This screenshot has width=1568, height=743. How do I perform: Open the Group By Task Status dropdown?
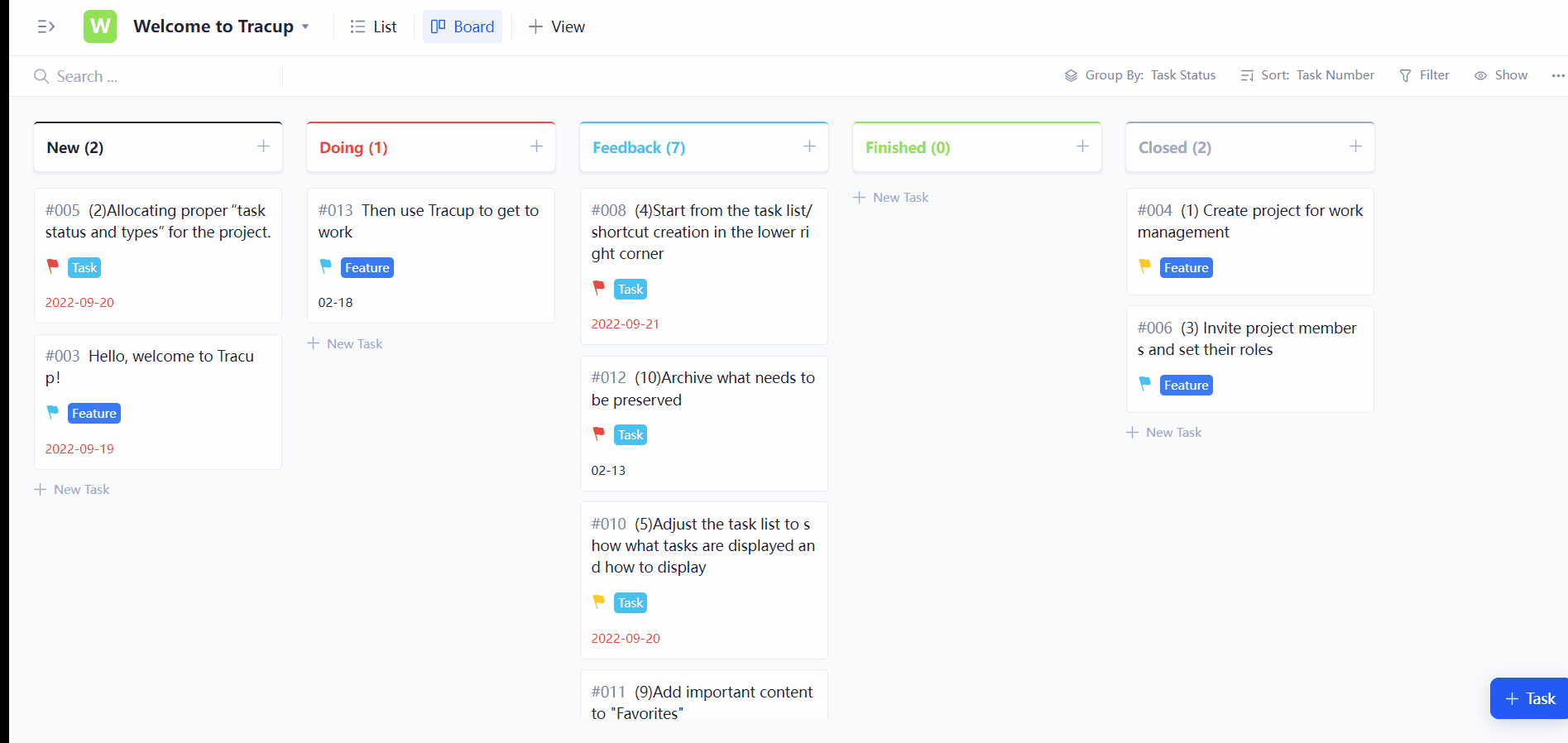pos(1140,75)
